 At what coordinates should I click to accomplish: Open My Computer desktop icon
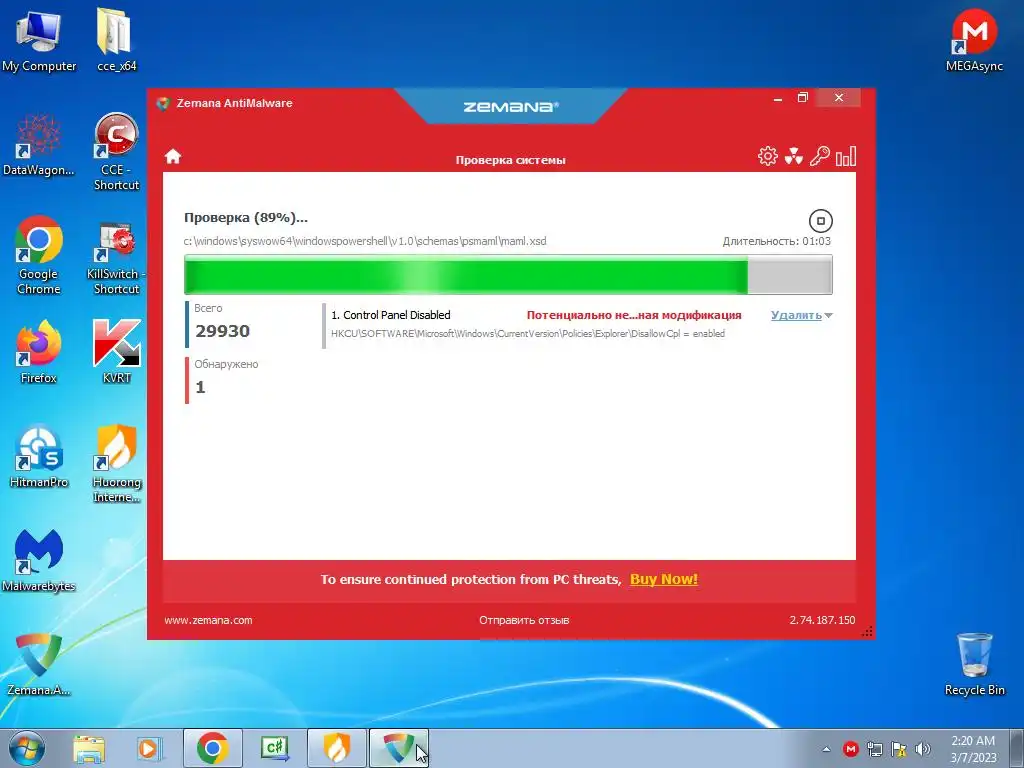39,40
